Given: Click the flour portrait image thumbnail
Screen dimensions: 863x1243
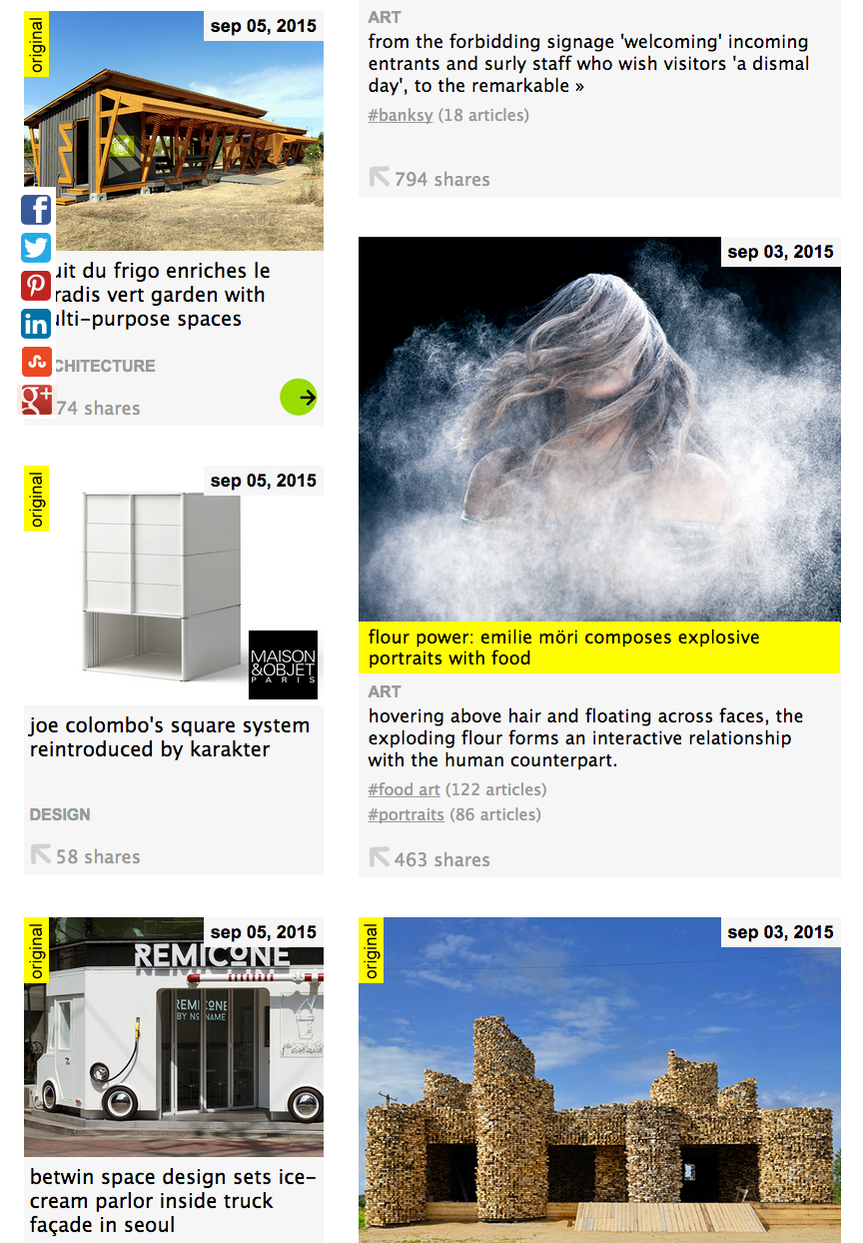Looking at the screenshot, I should coord(599,429).
